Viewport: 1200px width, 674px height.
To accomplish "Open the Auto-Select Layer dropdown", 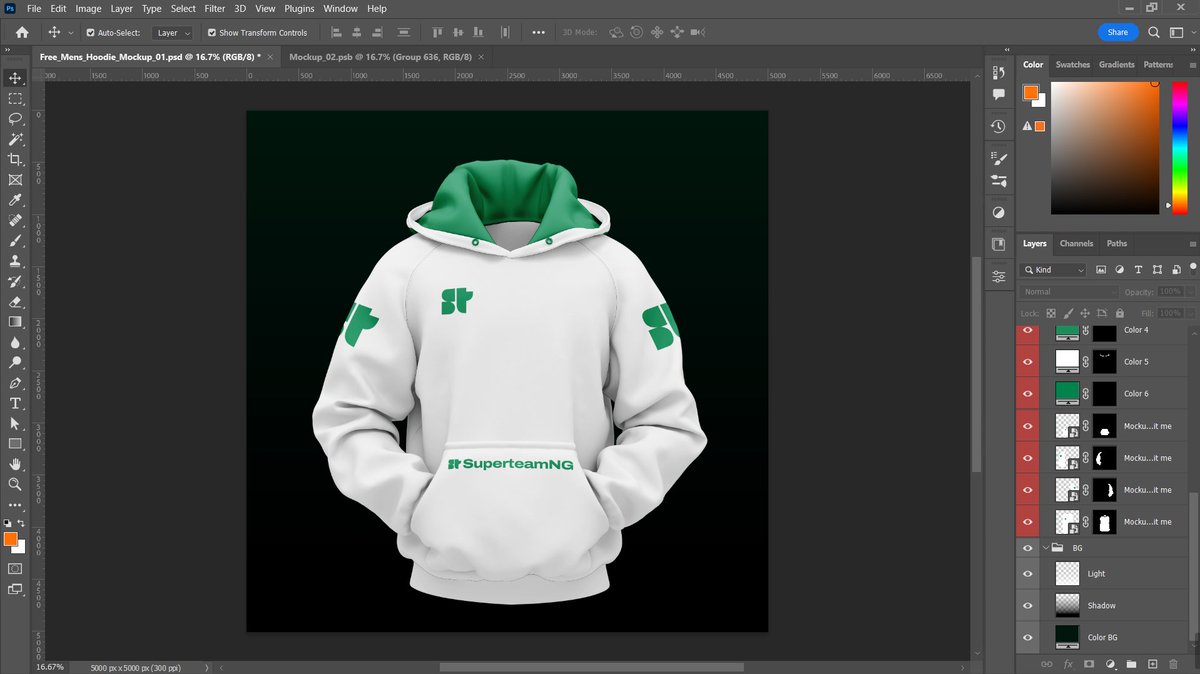I will click(173, 33).
